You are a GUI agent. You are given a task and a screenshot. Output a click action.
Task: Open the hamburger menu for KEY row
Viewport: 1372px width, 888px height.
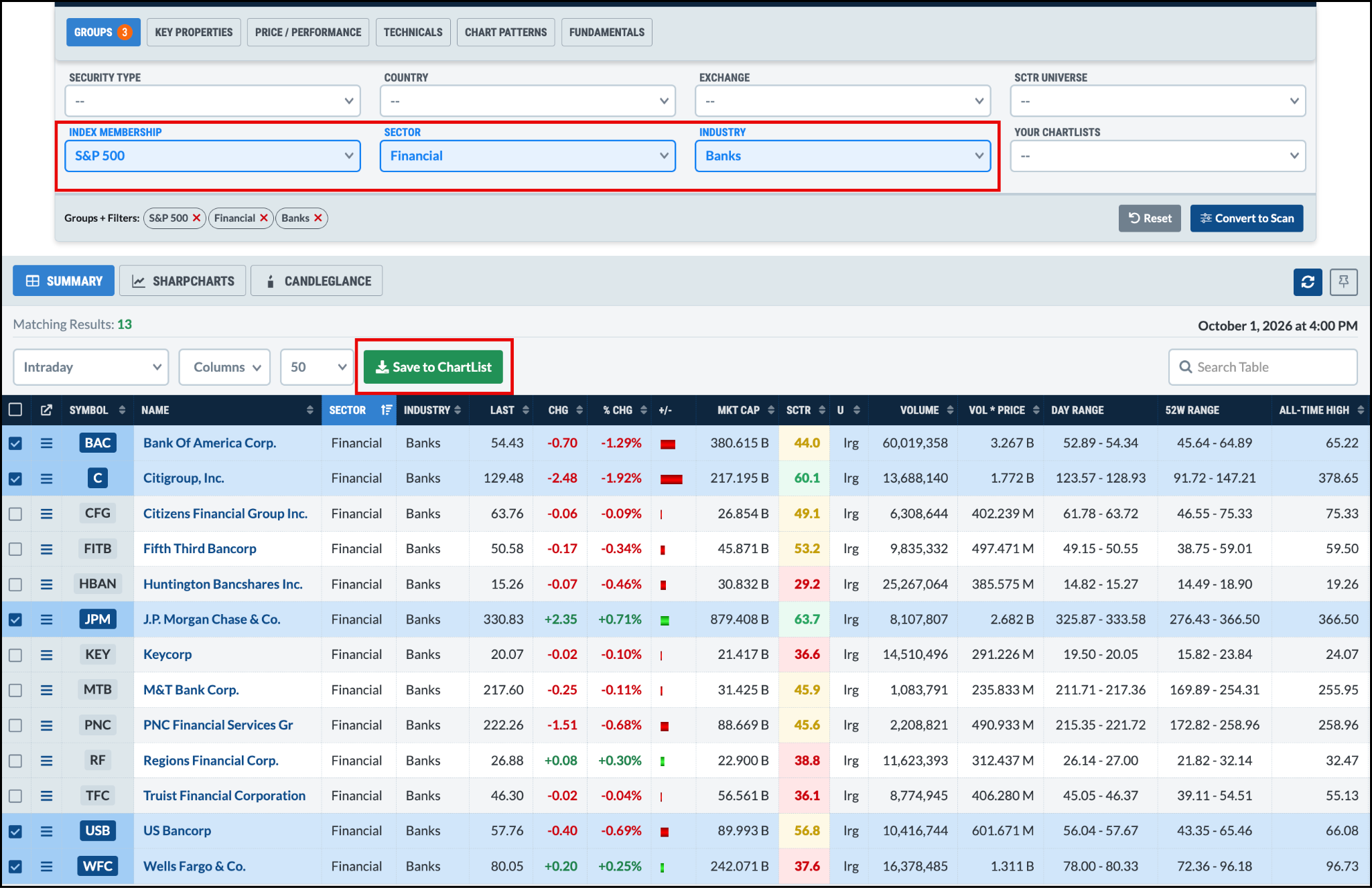46,655
